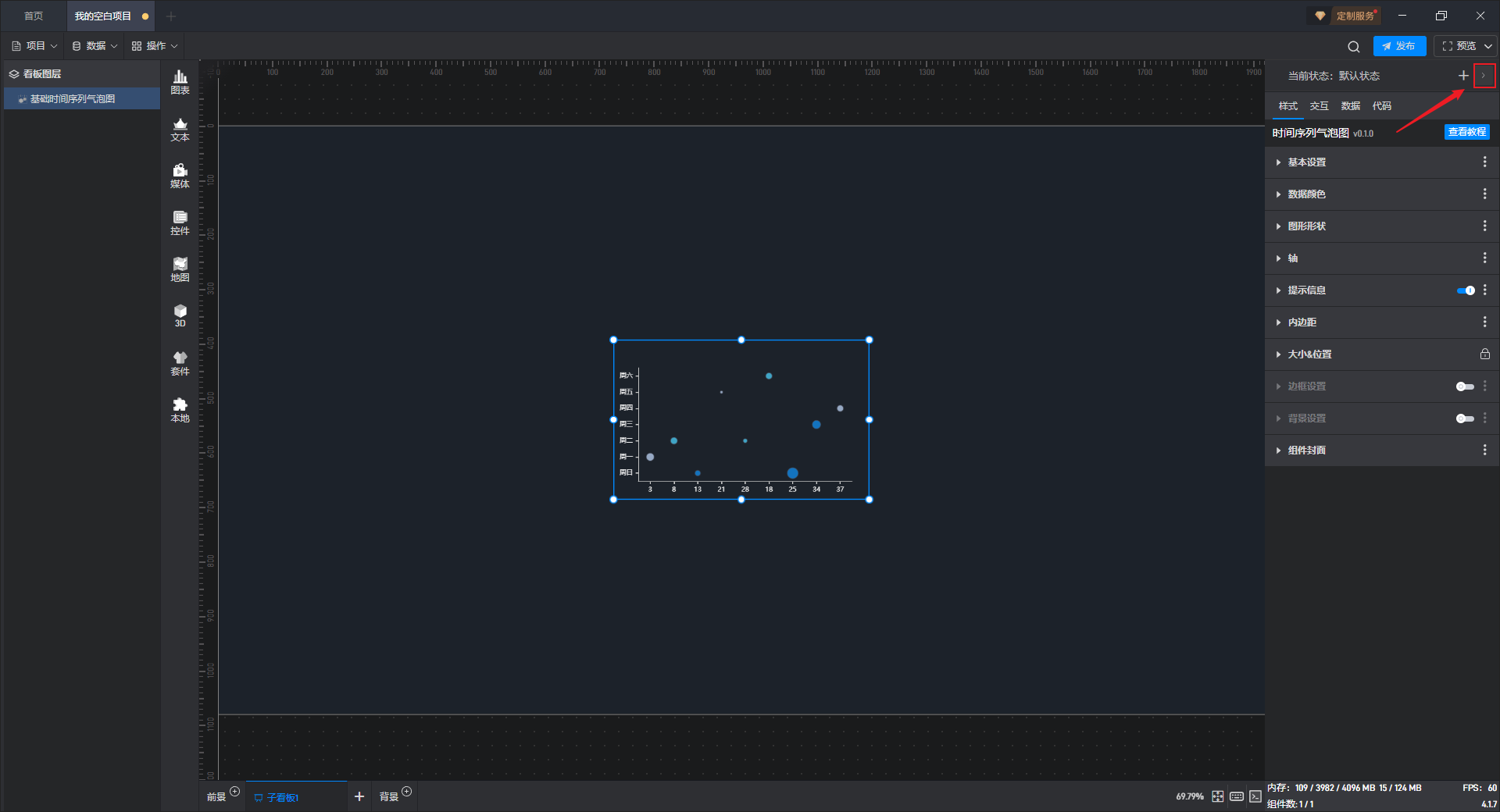Screen dimensions: 1500x812
Task: Open the 媒体 media component category
Action: click(x=180, y=176)
